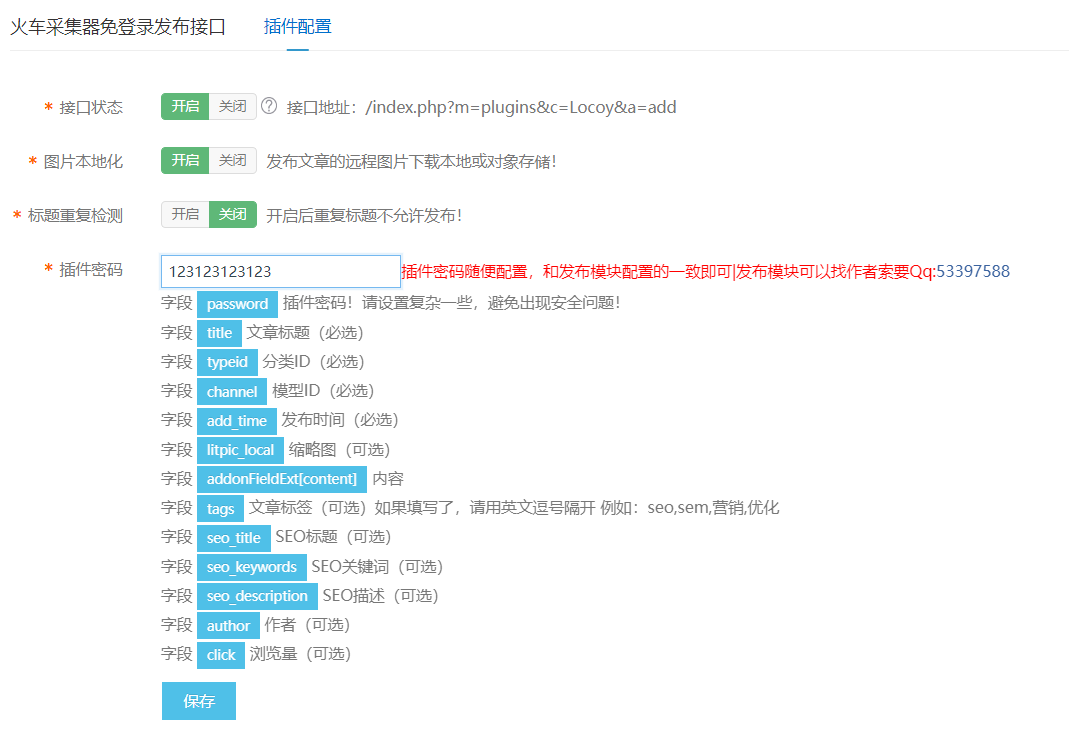Click the litpic_local field tag
Viewport: 1069px width, 734px height.
click(x=241, y=450)
